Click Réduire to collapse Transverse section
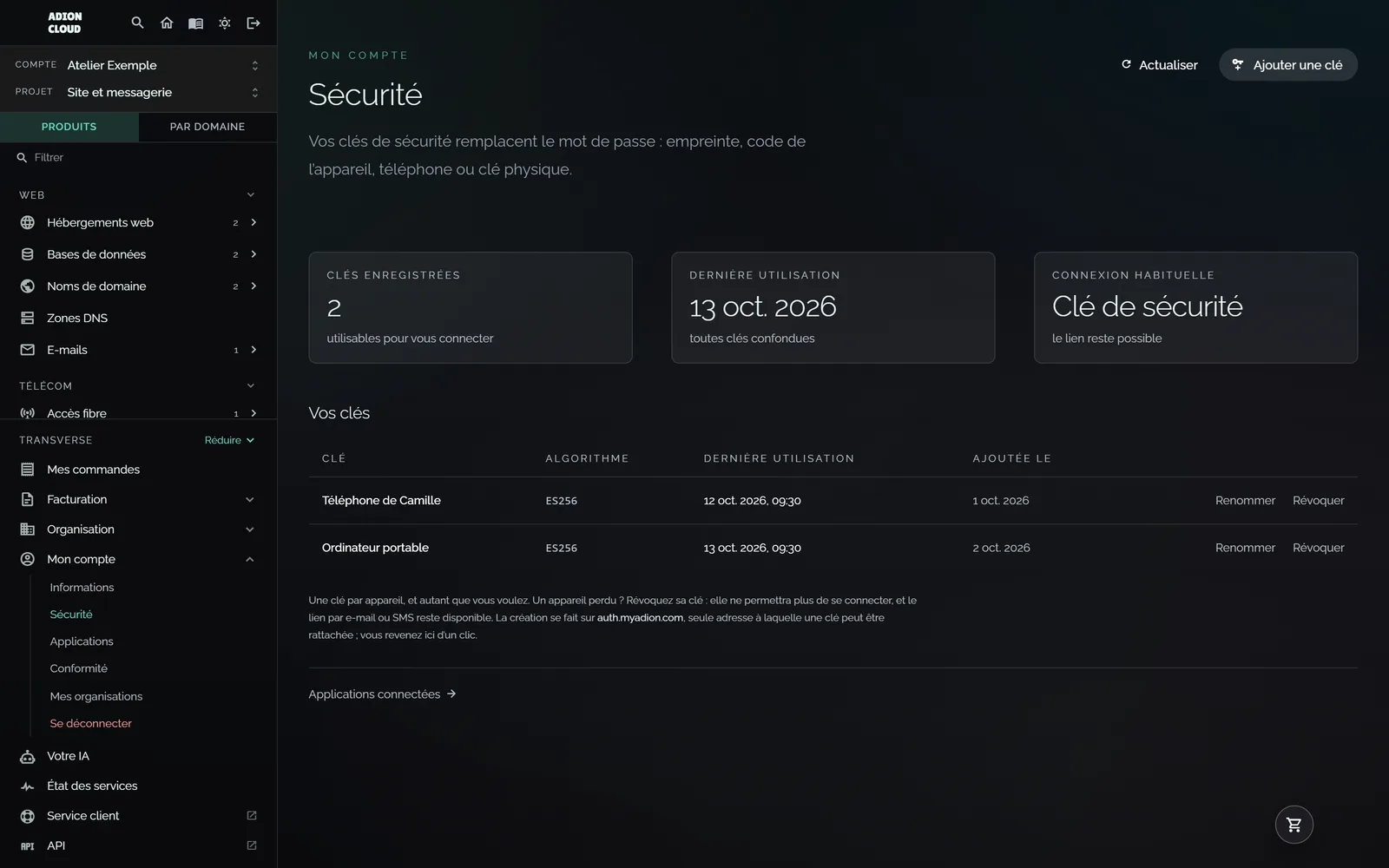 point(229,440)
